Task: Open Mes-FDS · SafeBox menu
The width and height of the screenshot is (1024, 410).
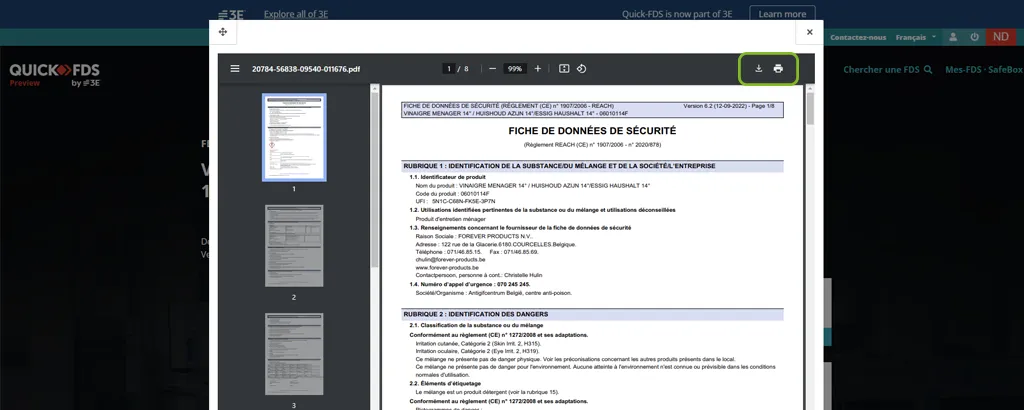Action: 984,69
